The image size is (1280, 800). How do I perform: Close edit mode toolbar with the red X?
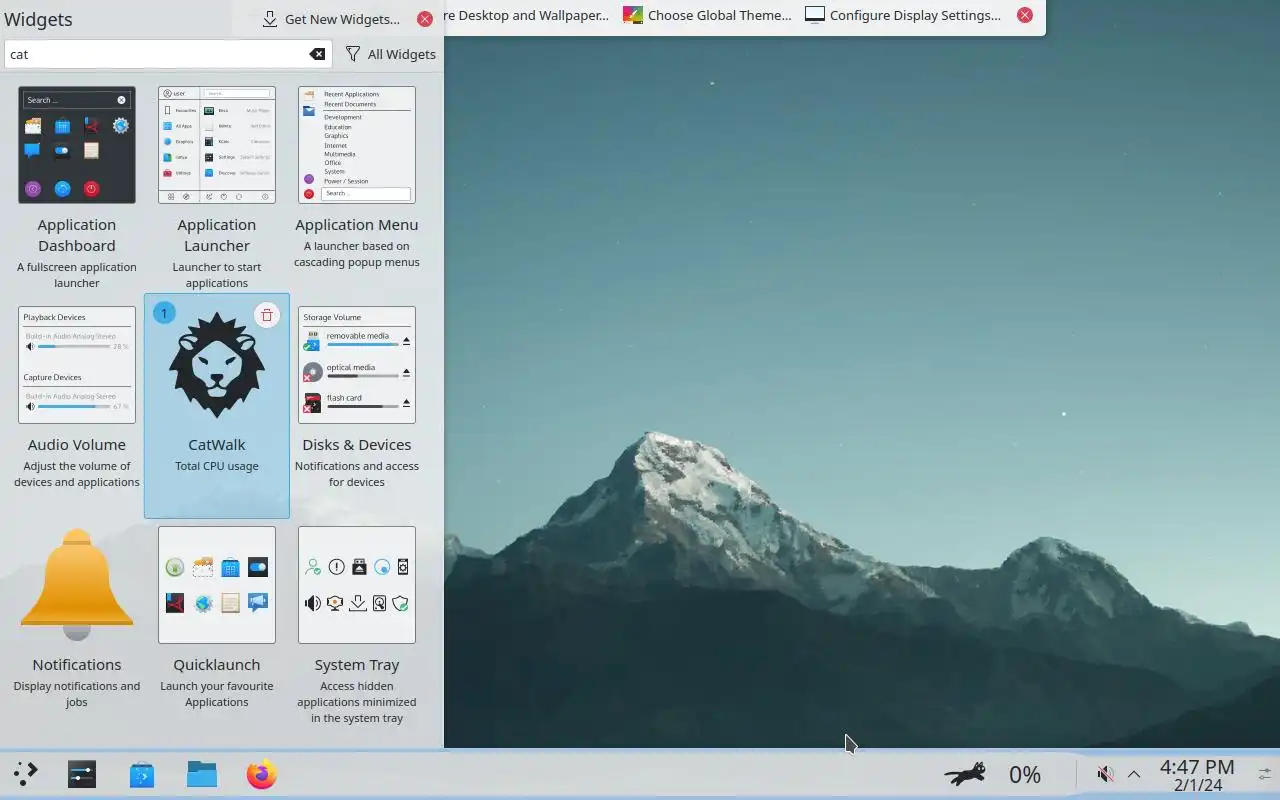pos(1025,15)
